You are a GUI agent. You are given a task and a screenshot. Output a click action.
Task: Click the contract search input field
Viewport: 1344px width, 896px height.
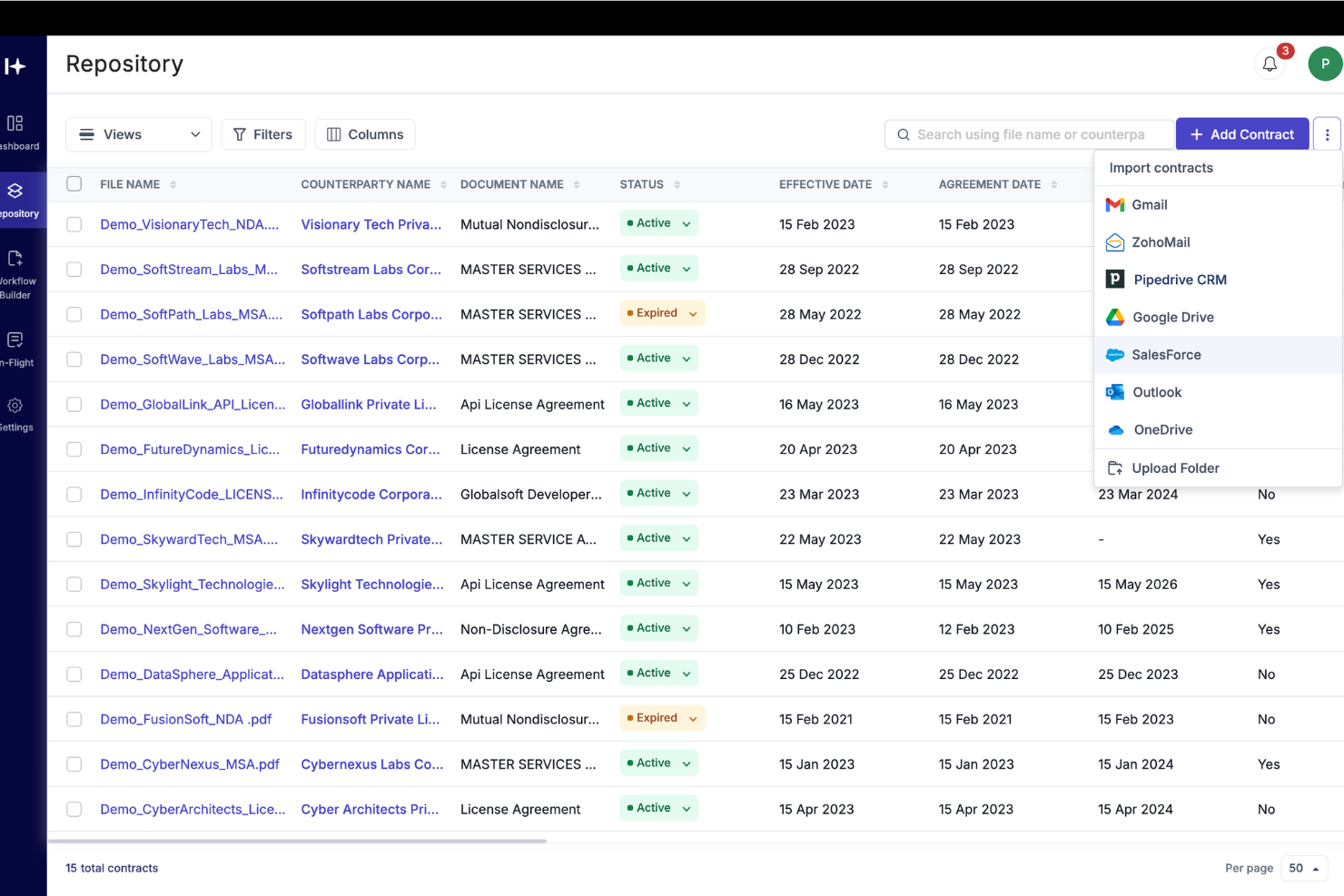click(x=1029, y=134)
